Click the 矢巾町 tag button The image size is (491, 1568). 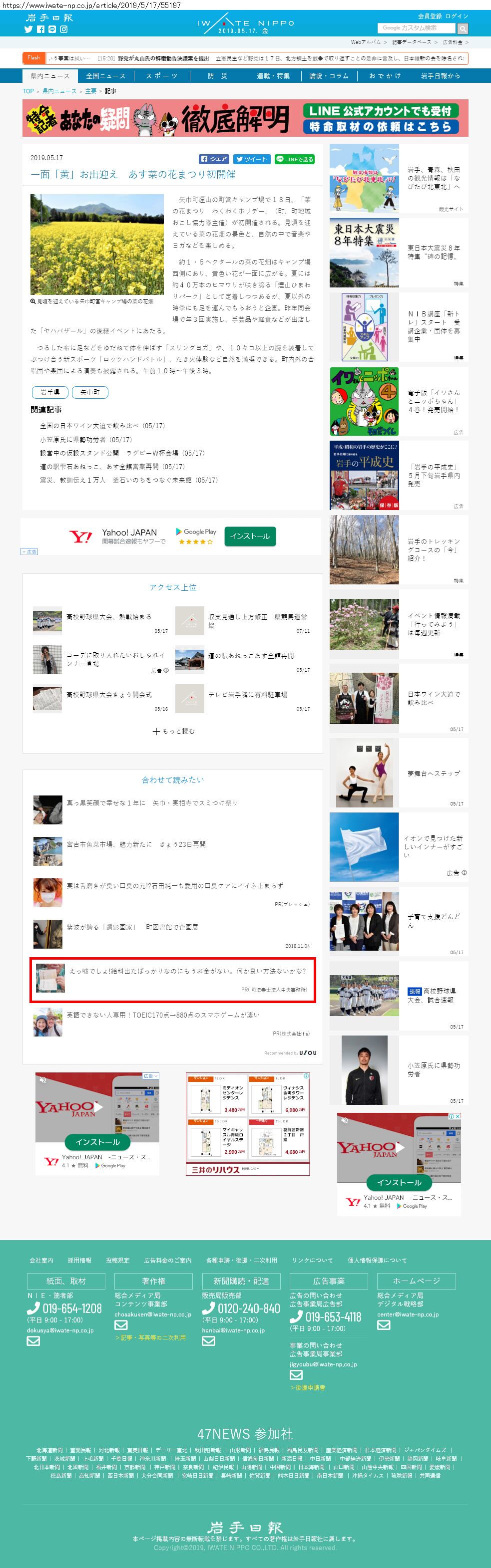pyautogui.click(x=89, y=392)
